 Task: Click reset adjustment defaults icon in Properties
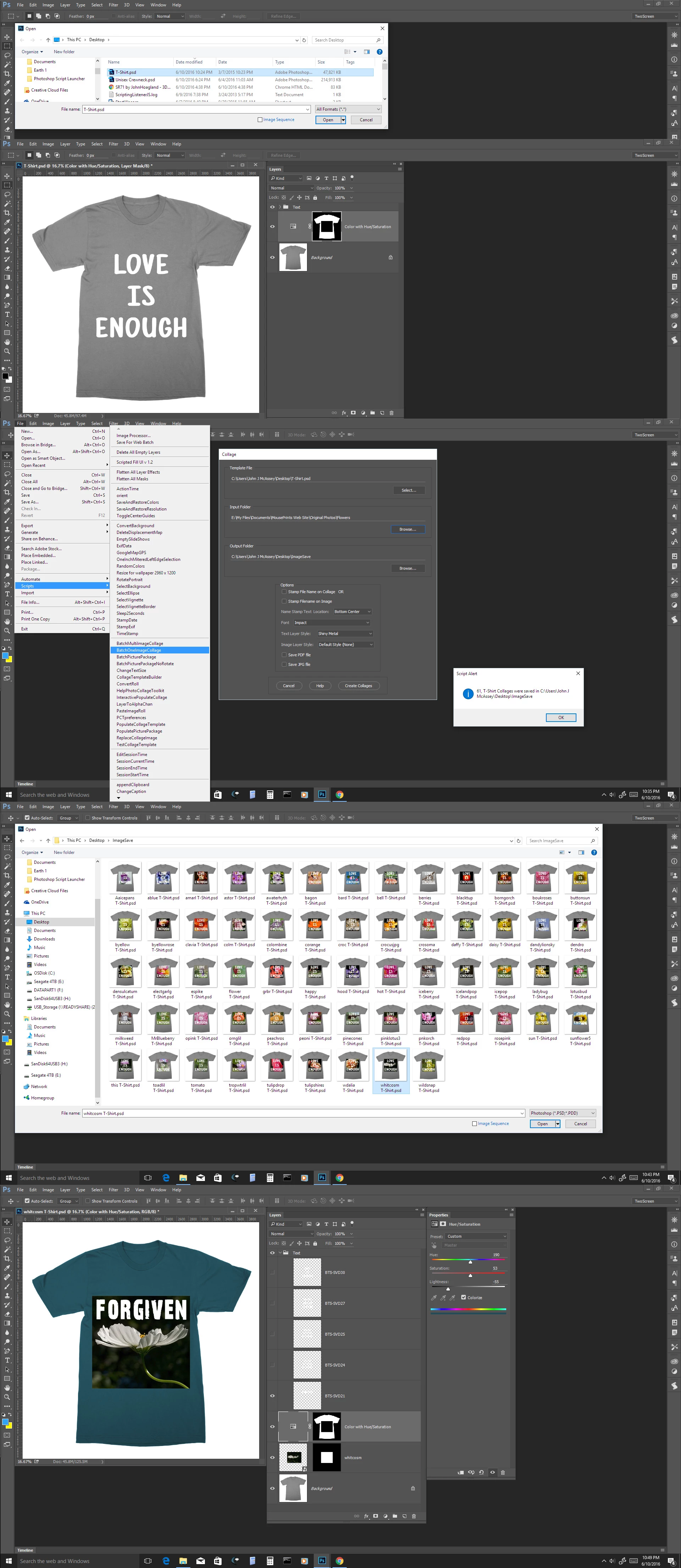[481, 1473]
